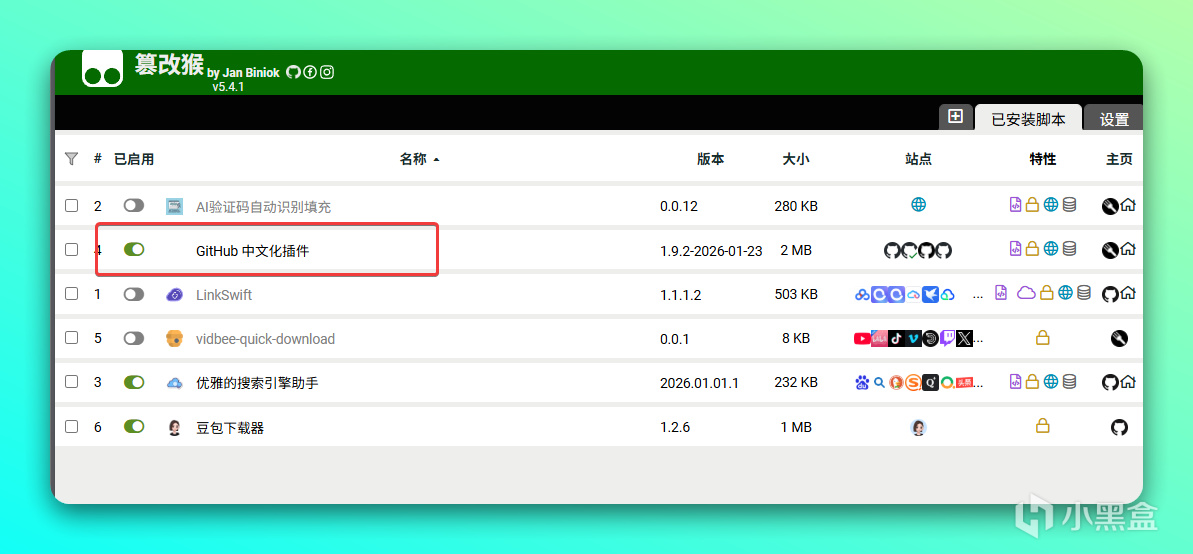The image size is (1193, 554).
Task: Click version 1.9.2-2026-01-23 text
Action: click(711, 251)
